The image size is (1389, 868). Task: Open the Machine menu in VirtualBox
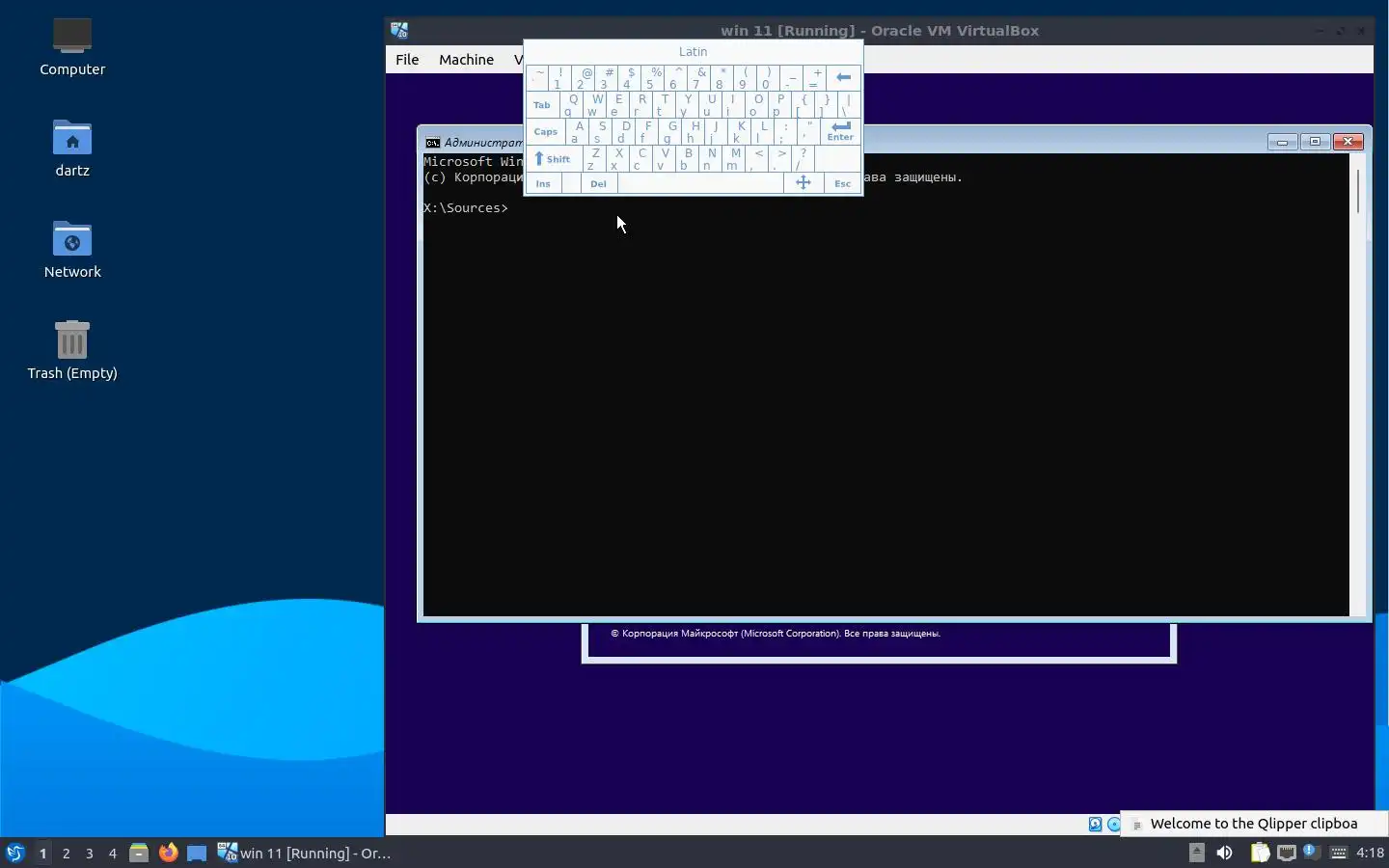[x=466, y=59]
